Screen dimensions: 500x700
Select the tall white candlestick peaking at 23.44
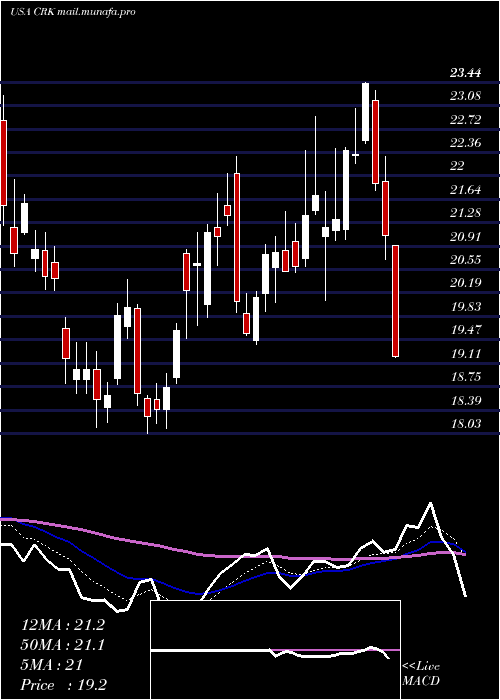(x=365, y=112)
